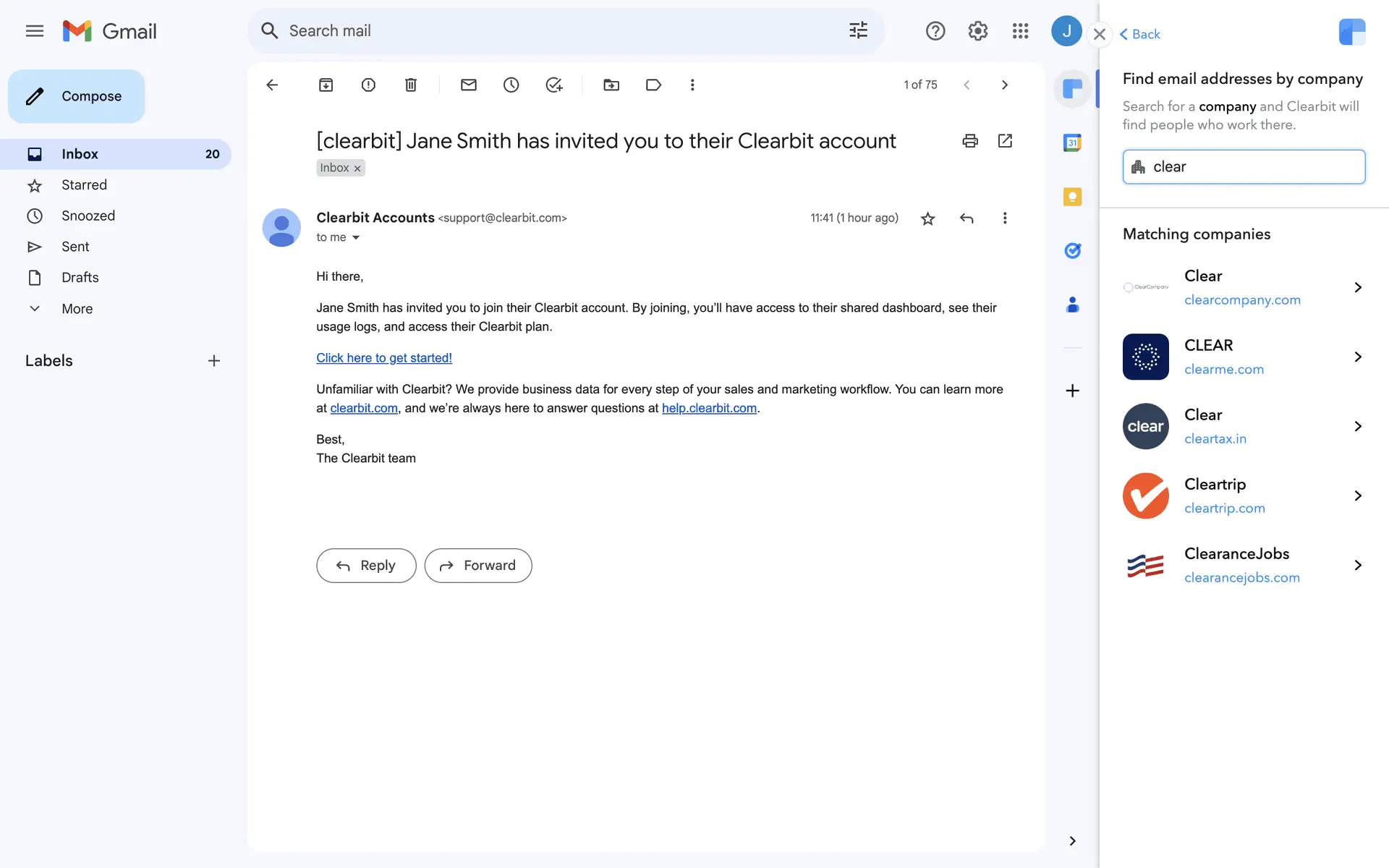The height and width of the screenshot is (868, 1389).
Task: Click the 'Click here to get started!' link
Action: point(383,358)
